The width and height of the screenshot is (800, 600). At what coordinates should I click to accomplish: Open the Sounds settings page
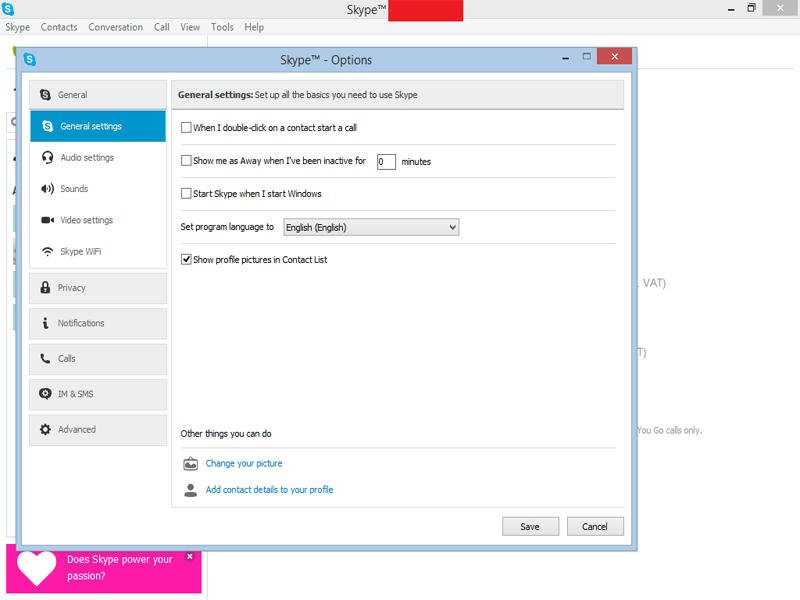click(98, 189)
